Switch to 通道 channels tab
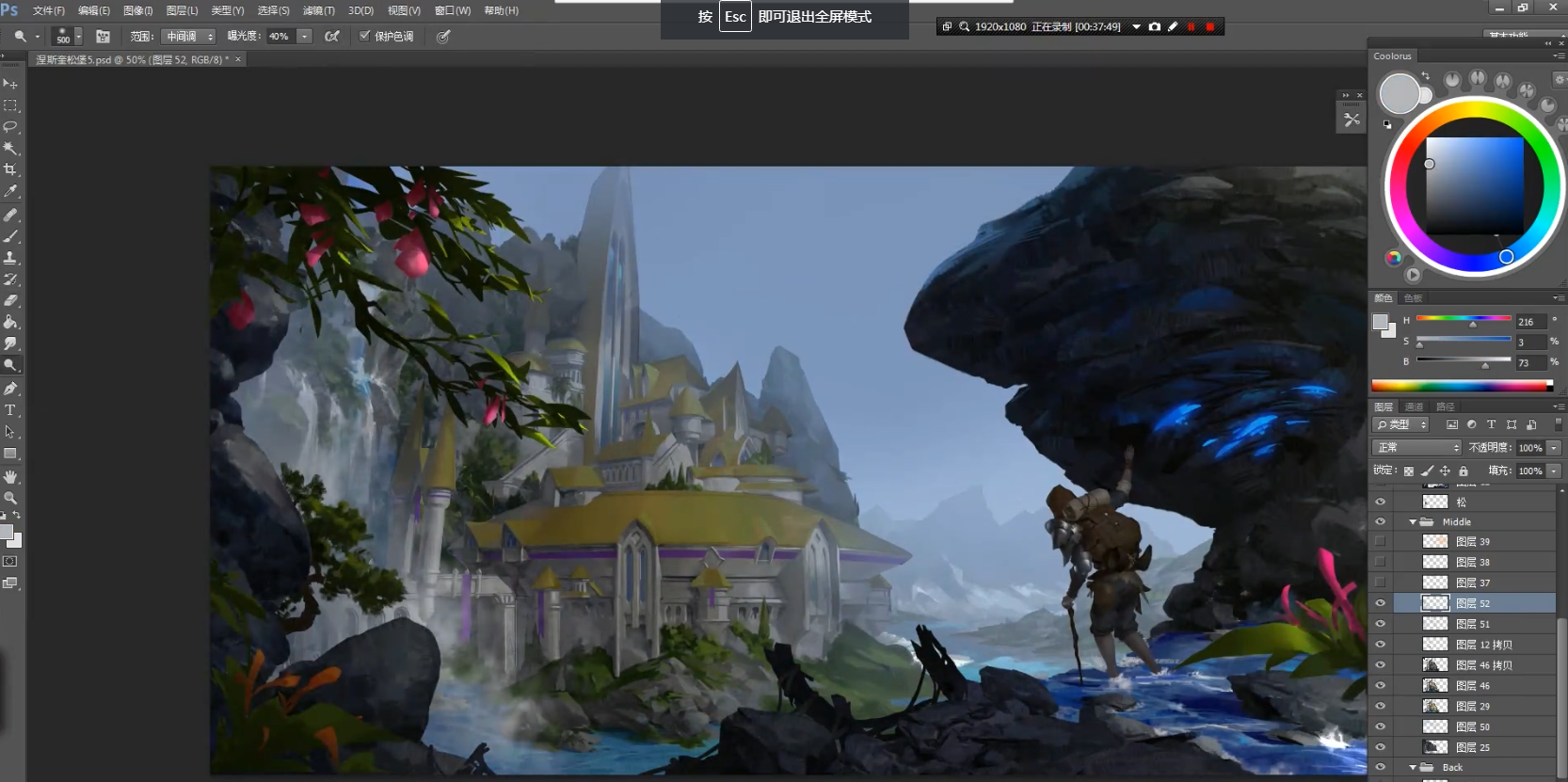Viewport: 1568px width, 782px height. point(1415,407)
